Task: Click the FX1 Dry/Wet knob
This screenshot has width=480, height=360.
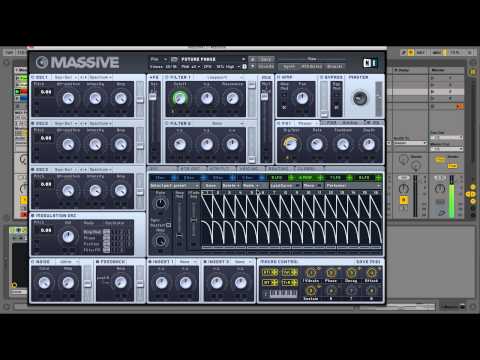Action: click(291, 144)
